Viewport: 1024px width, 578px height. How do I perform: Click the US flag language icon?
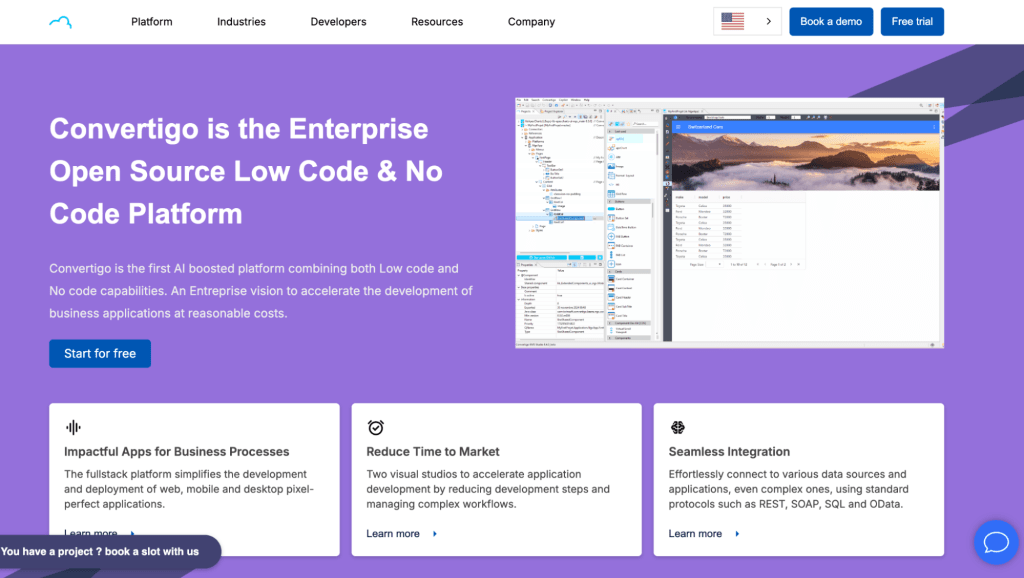click(733, 22)
